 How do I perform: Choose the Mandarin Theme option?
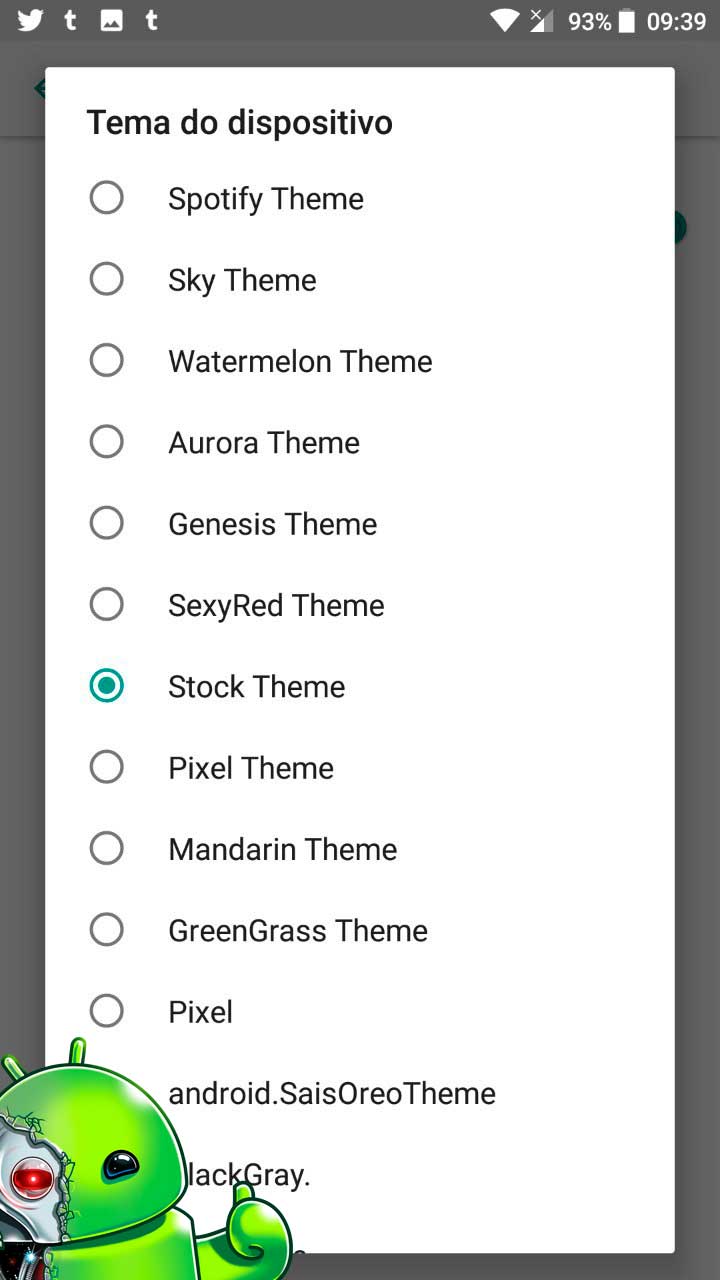(360, 848)
